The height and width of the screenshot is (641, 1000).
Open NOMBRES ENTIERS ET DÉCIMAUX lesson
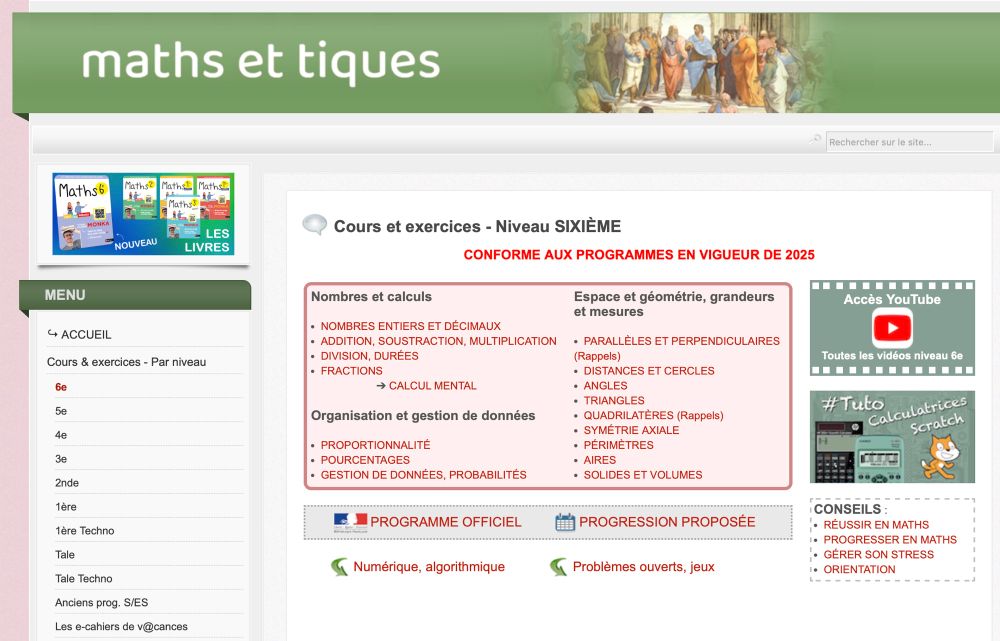411,326
